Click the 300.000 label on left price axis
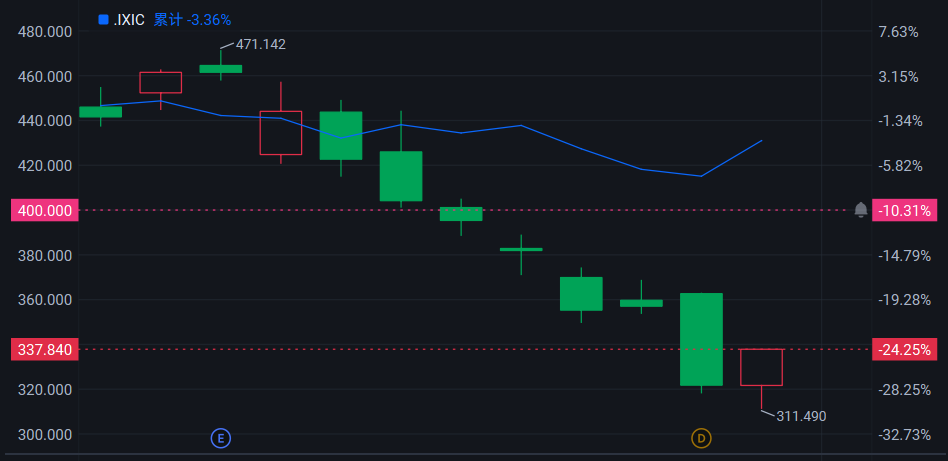This screenshot has width=948, height=461. point(45,434)
